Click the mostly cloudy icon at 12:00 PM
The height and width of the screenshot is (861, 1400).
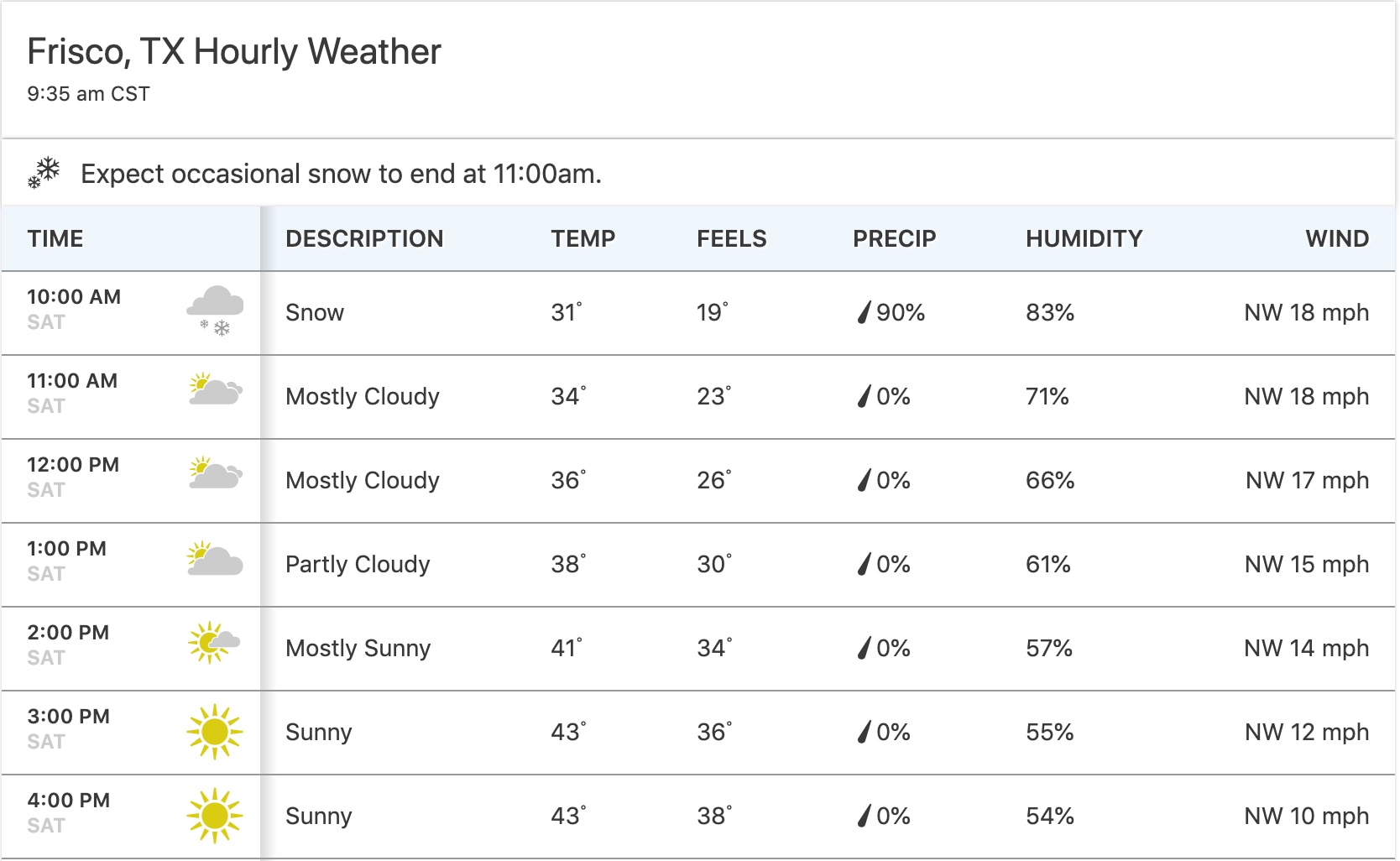coord(215,474)
